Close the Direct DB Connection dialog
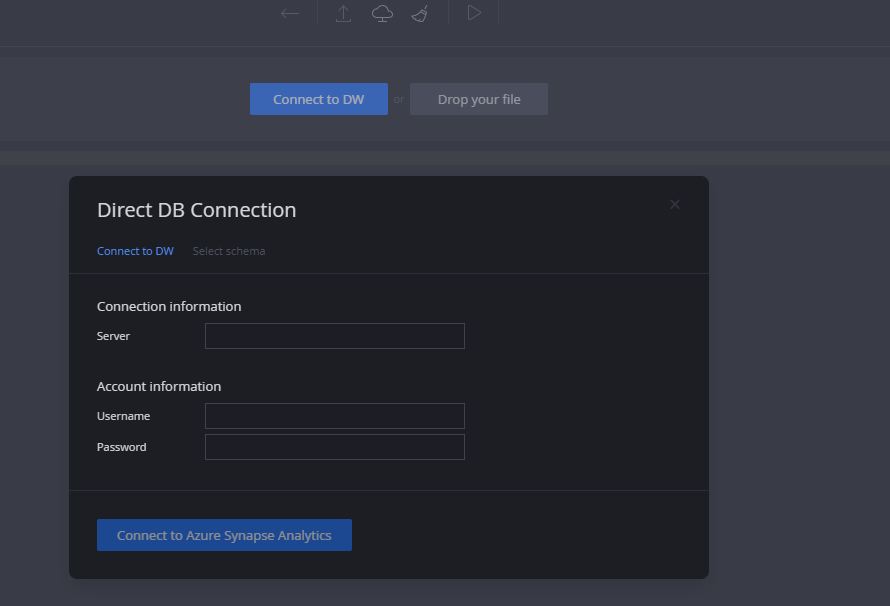The width and height of the screenshot is (890, 606). click(x=675, y=204)
